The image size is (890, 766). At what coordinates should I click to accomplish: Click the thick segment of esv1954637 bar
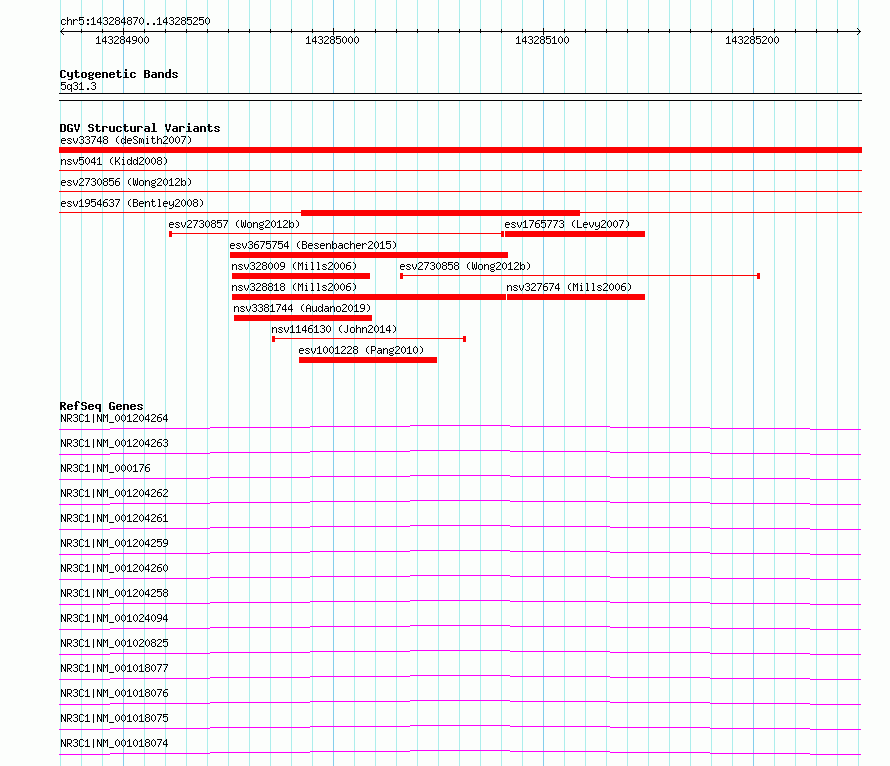coord(440,213)
